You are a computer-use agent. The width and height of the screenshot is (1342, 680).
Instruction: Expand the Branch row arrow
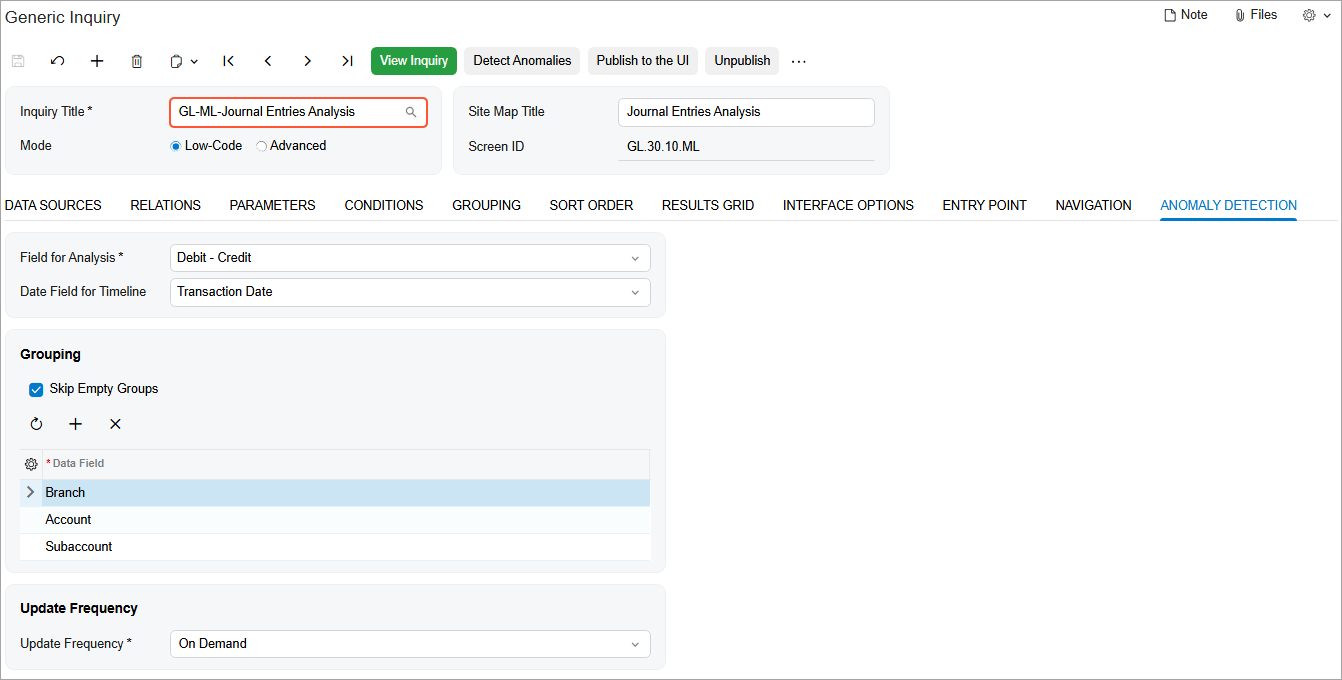pos(30,492)
